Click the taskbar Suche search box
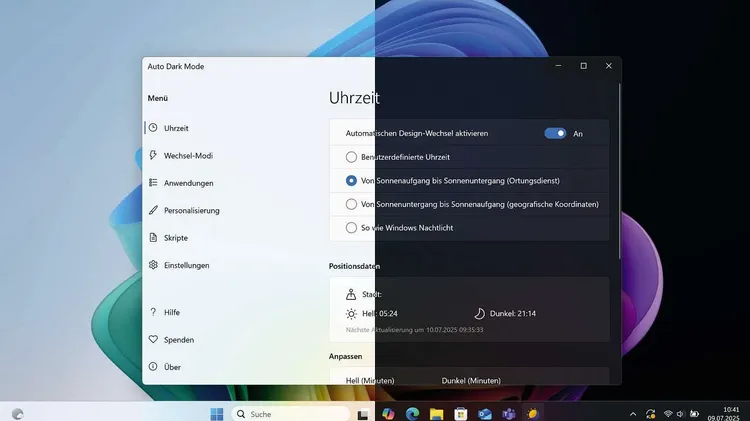750x421 pixels. point(290,414)
